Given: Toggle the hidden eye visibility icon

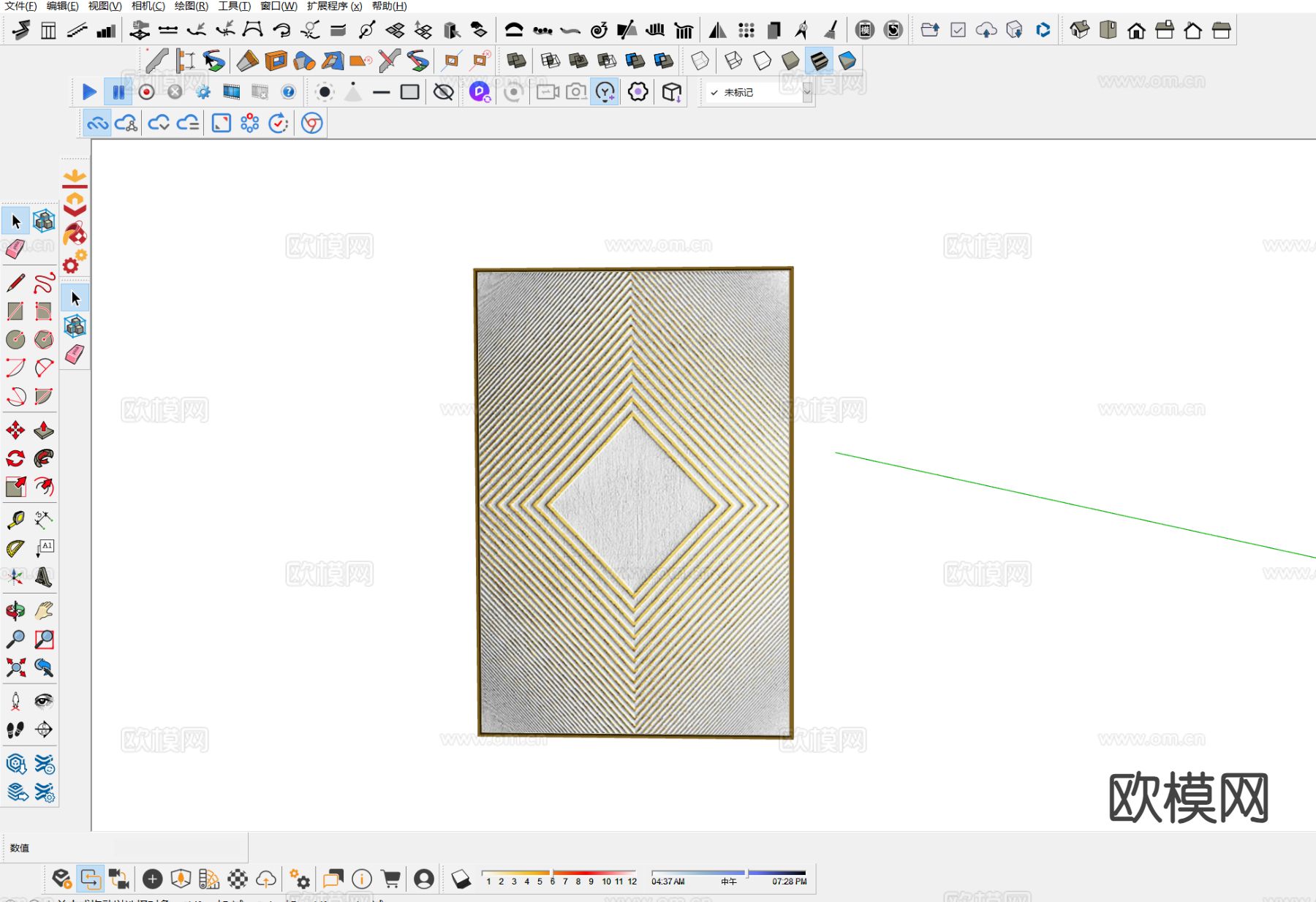Looking at the screenshot, I should 443,92.
